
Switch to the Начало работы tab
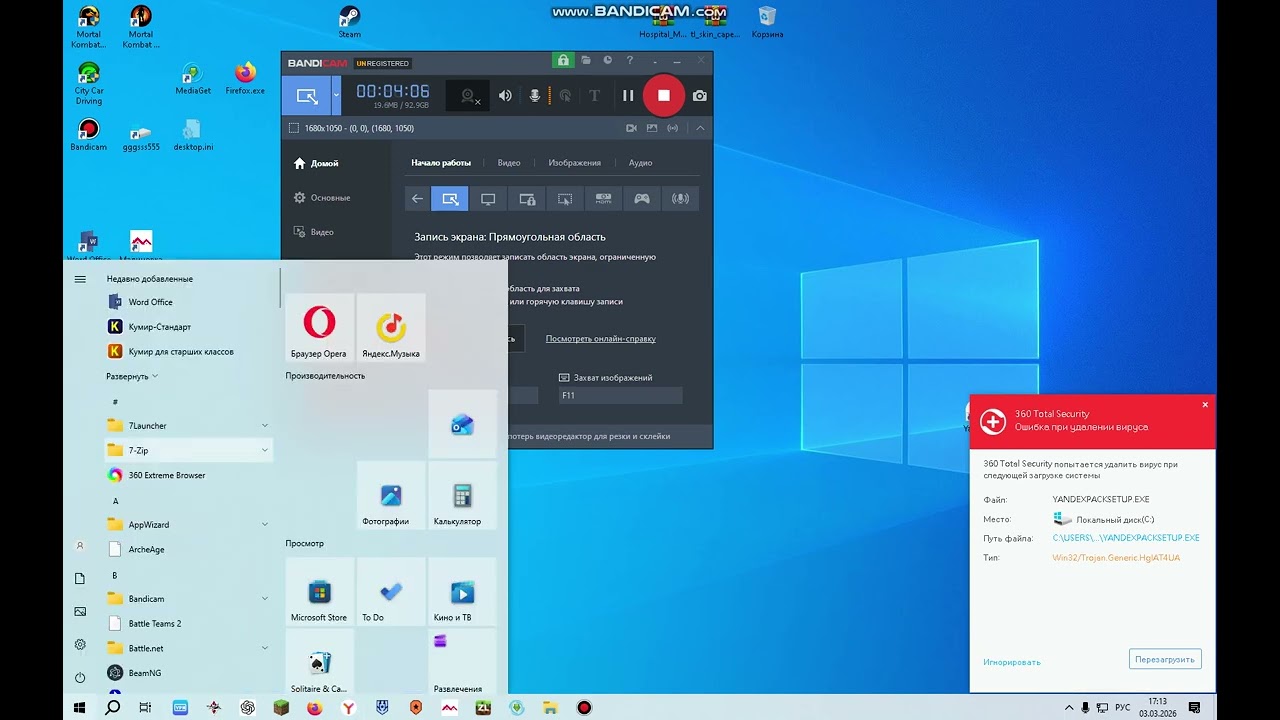click(x=441, y=163)
